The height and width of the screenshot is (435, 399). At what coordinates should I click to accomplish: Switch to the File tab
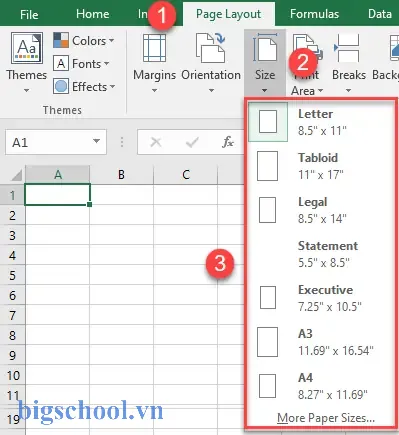click(29, 14)
